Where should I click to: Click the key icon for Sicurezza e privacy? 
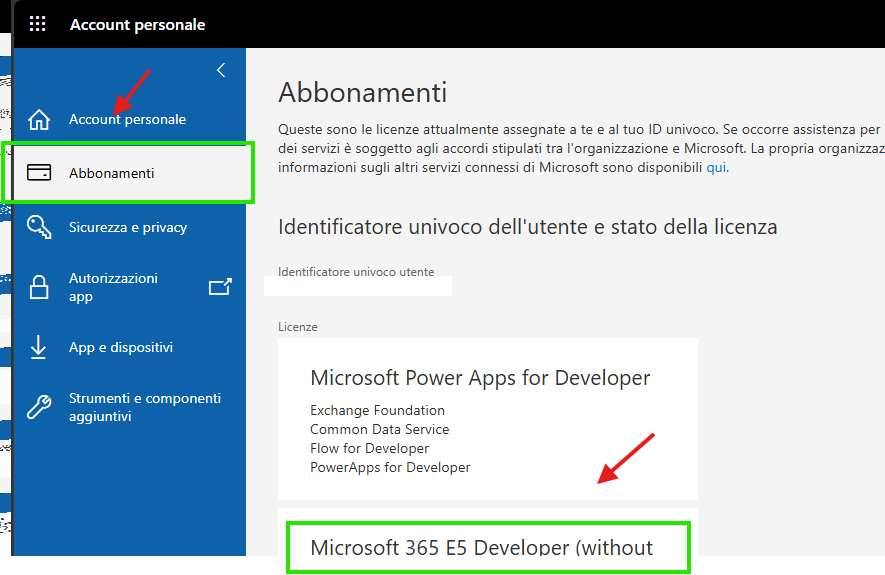pyautogui.click(x=39, y=227)
